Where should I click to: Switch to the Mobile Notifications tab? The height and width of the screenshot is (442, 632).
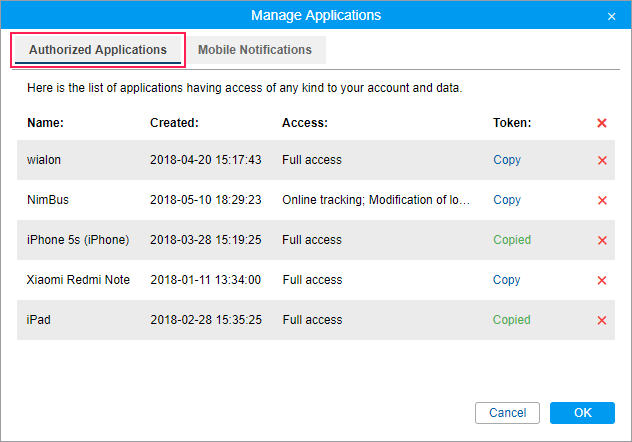pos(255,50)
